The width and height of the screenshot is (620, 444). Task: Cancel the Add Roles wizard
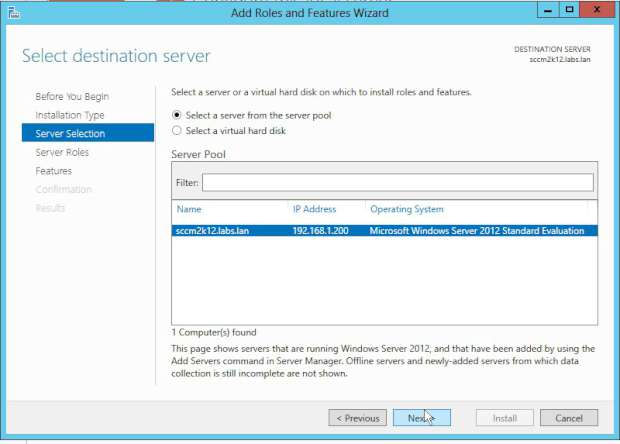(568, 418)
